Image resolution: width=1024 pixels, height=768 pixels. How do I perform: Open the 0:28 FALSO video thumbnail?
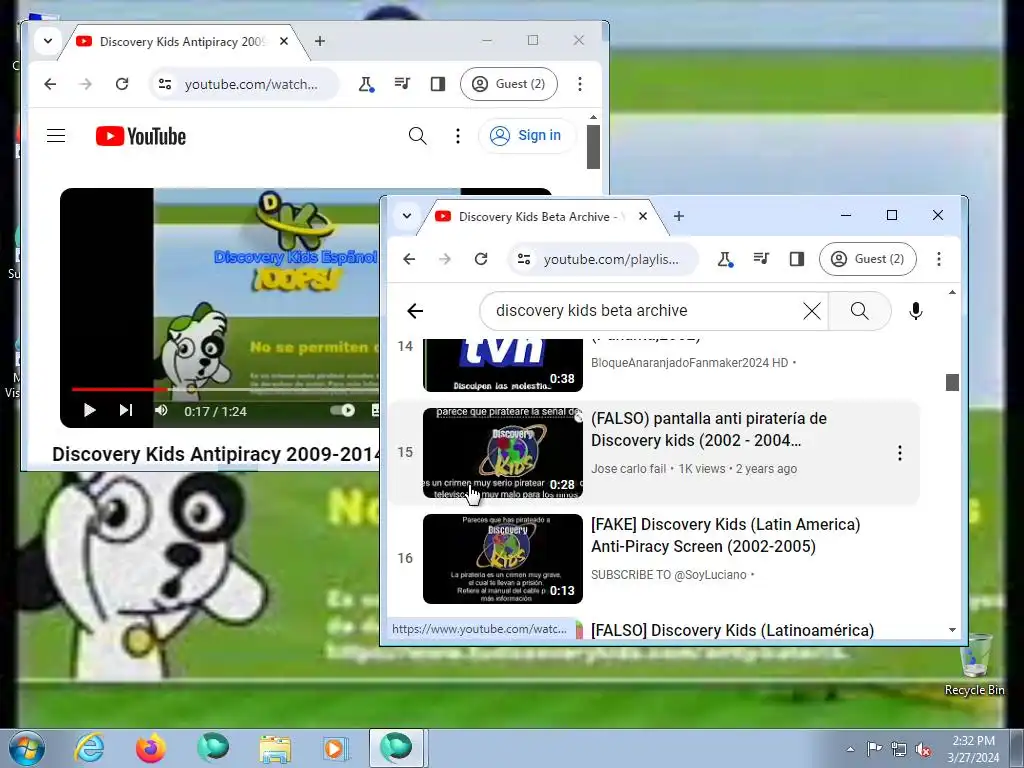click(503, 453)
